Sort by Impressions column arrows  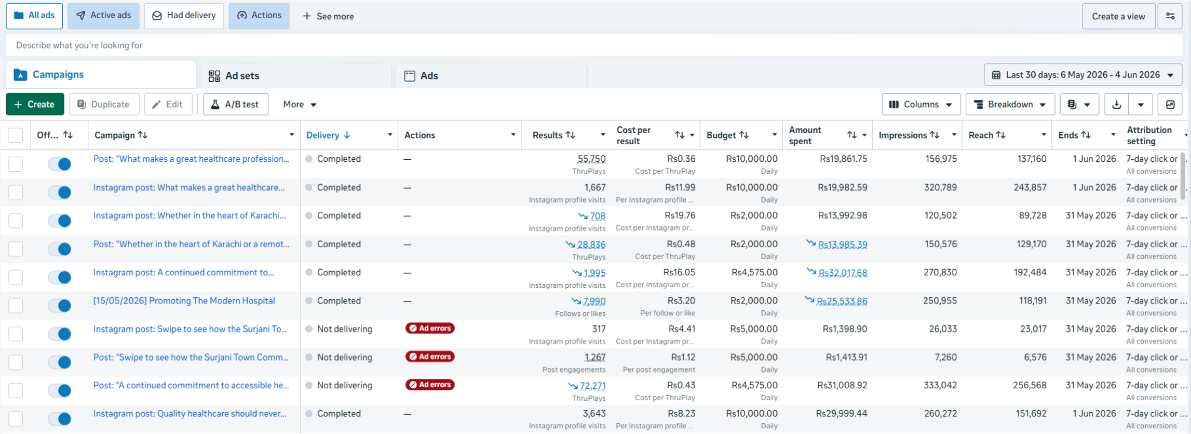[x=934, y=135]
